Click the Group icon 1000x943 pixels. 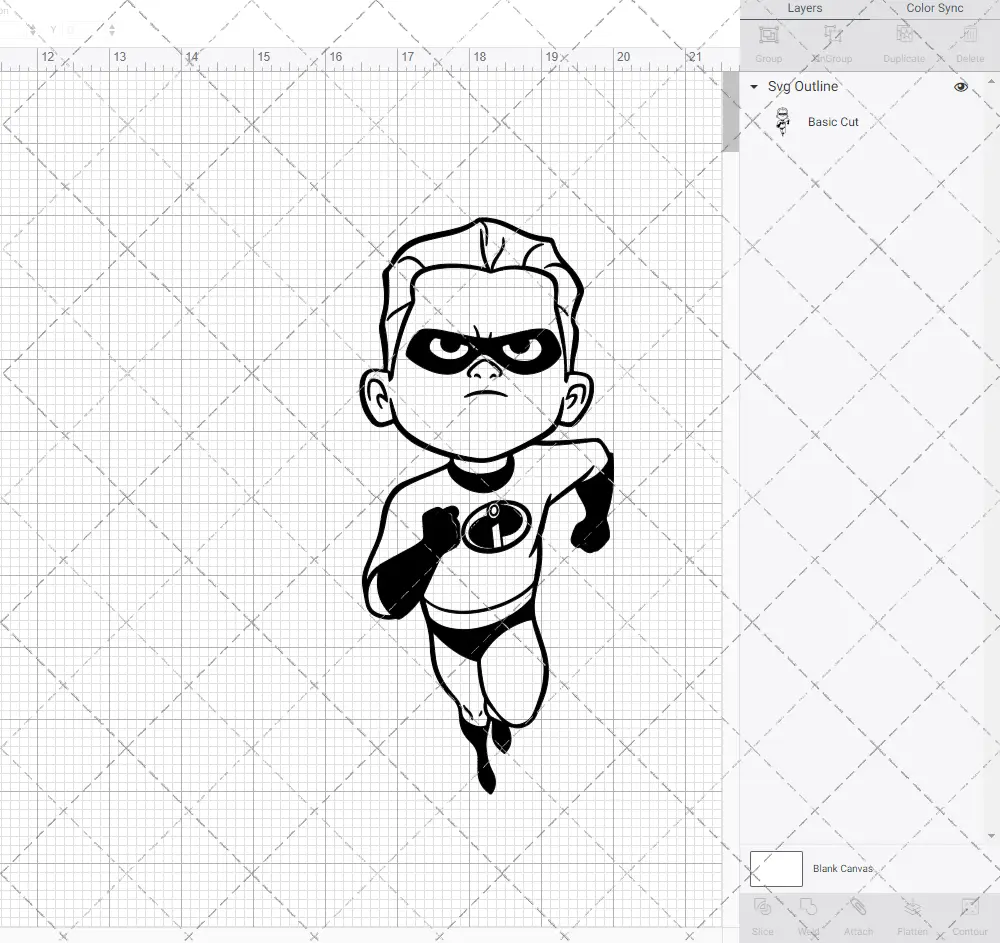click(768, 42)
